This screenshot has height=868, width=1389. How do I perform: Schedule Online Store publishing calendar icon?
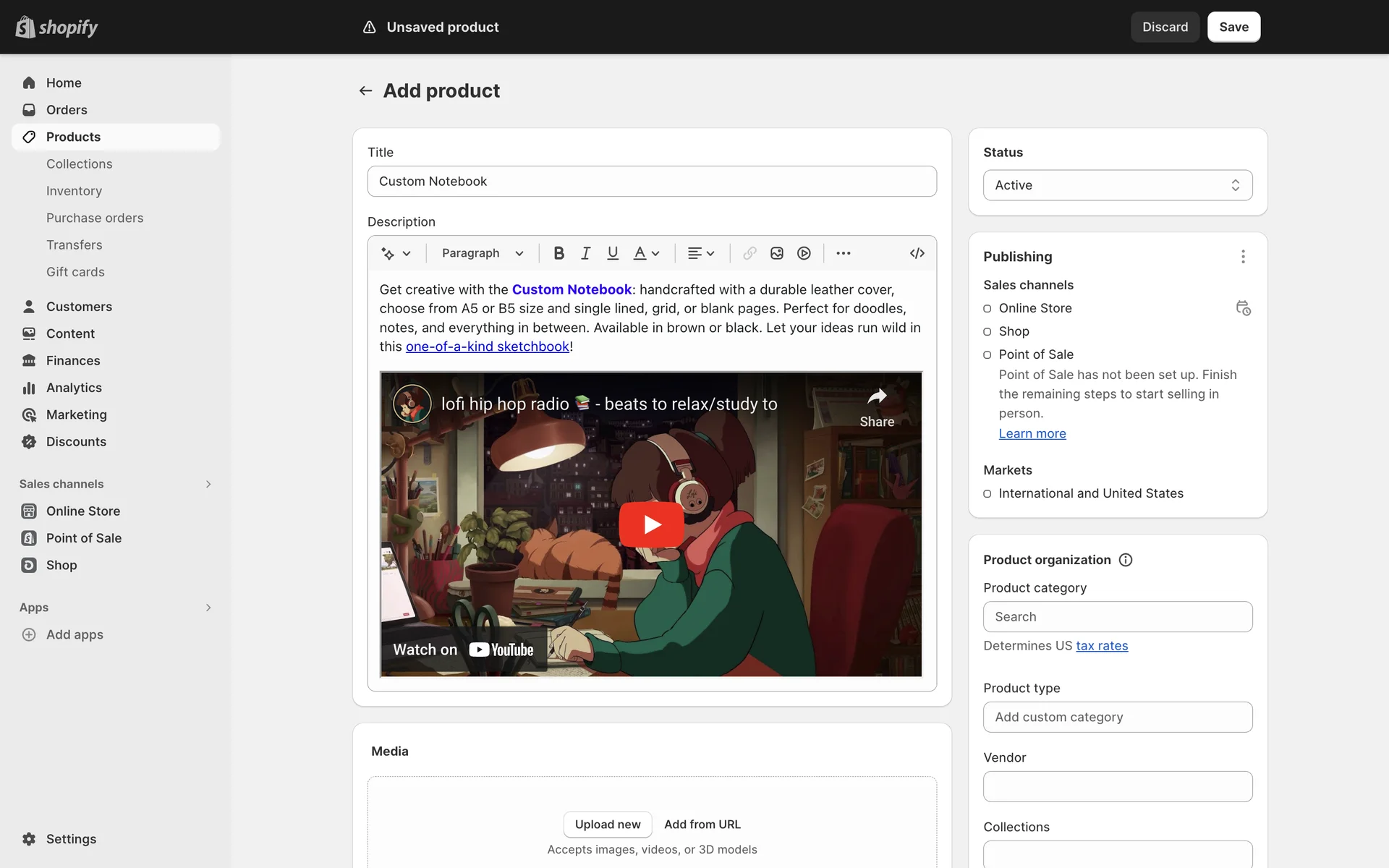(1243, 308)
